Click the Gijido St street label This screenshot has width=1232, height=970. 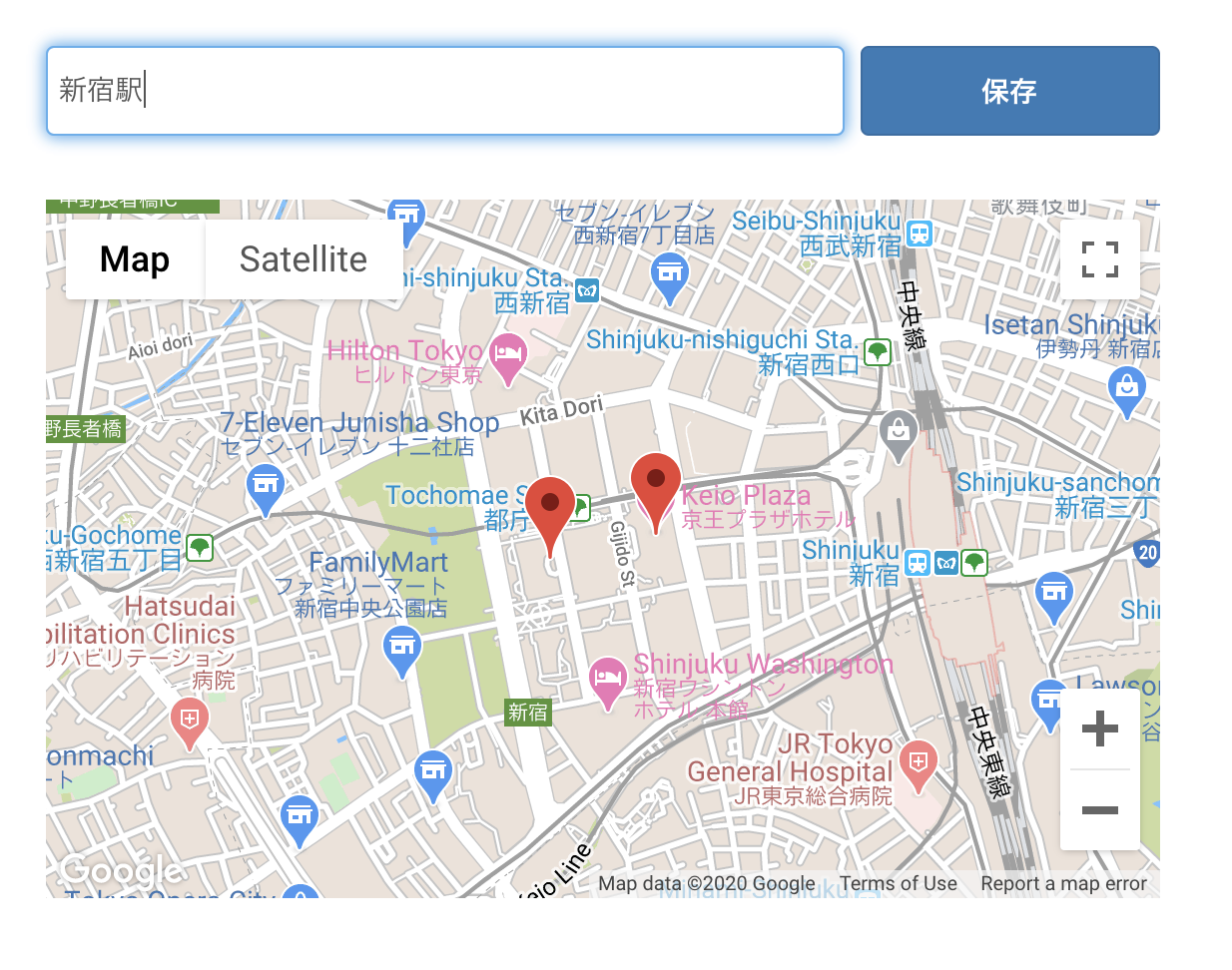(x=621, y=553)
